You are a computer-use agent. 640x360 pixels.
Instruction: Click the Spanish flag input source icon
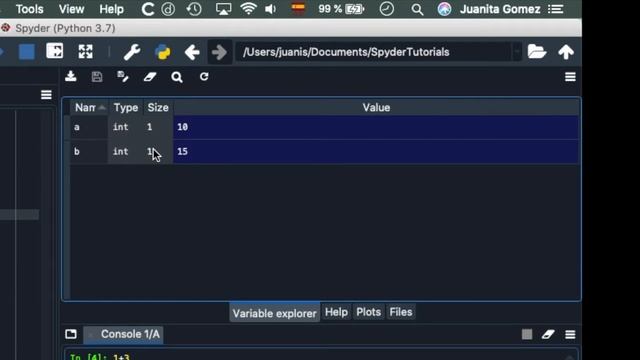pos(298,8)
